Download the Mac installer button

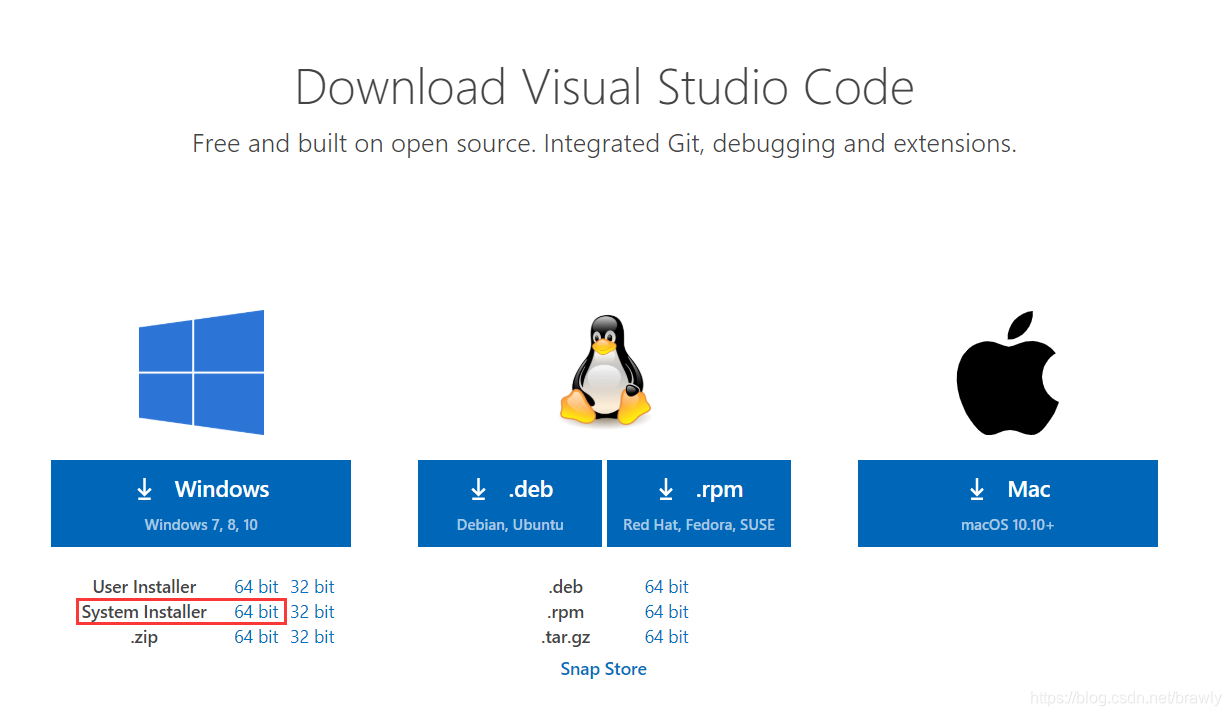[1008, 503]
